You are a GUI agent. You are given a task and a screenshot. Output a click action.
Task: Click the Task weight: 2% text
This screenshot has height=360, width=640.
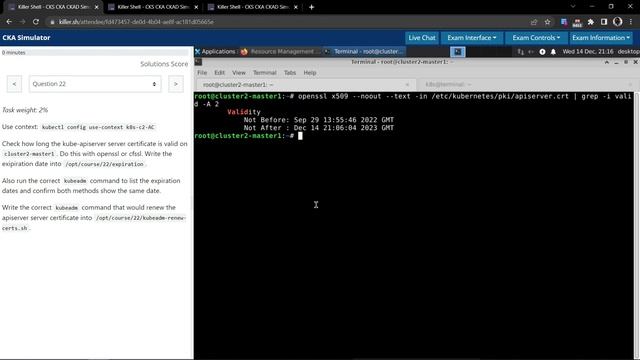coord(25,110)
